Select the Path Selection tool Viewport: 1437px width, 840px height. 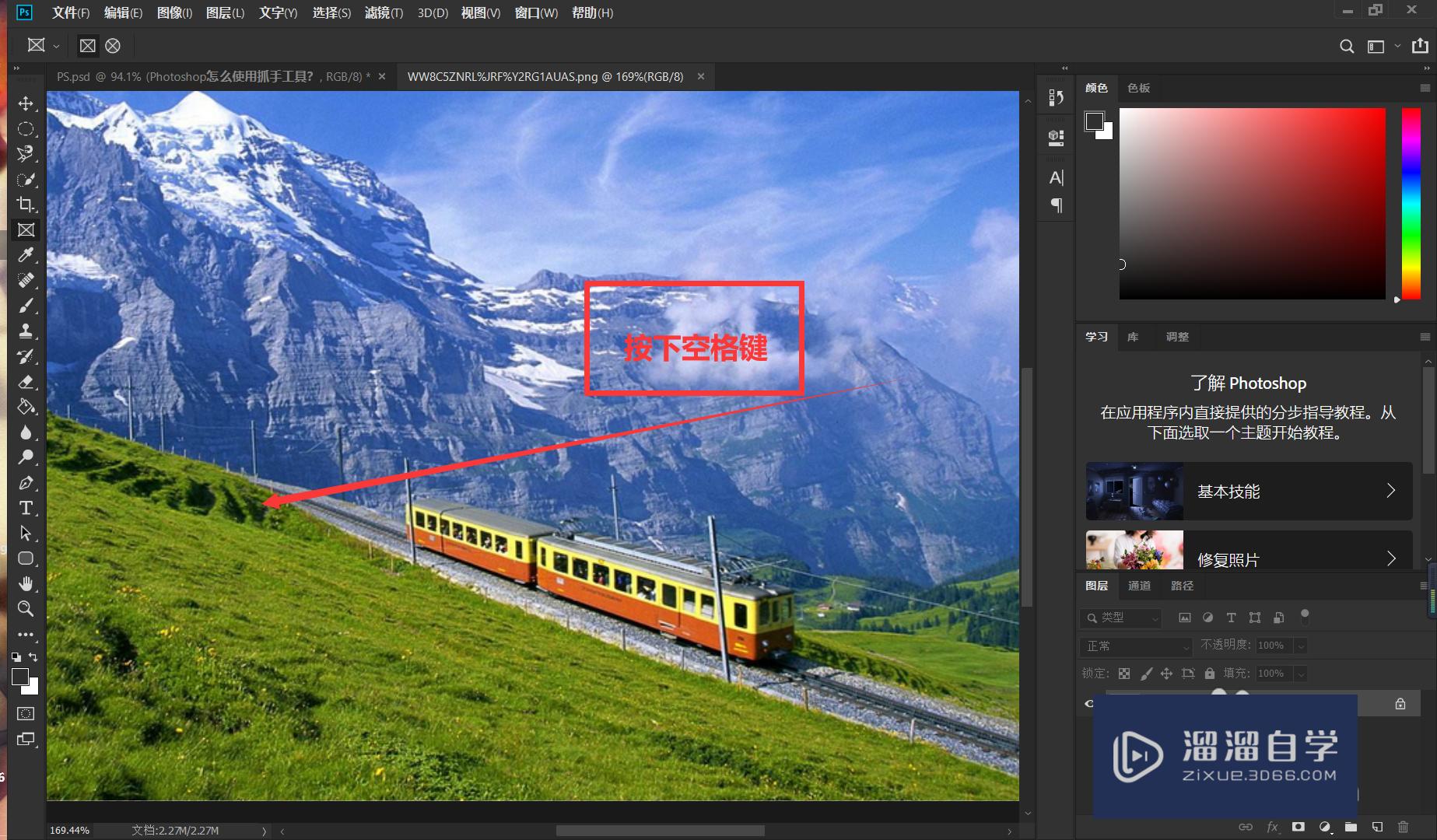(26, 534)
